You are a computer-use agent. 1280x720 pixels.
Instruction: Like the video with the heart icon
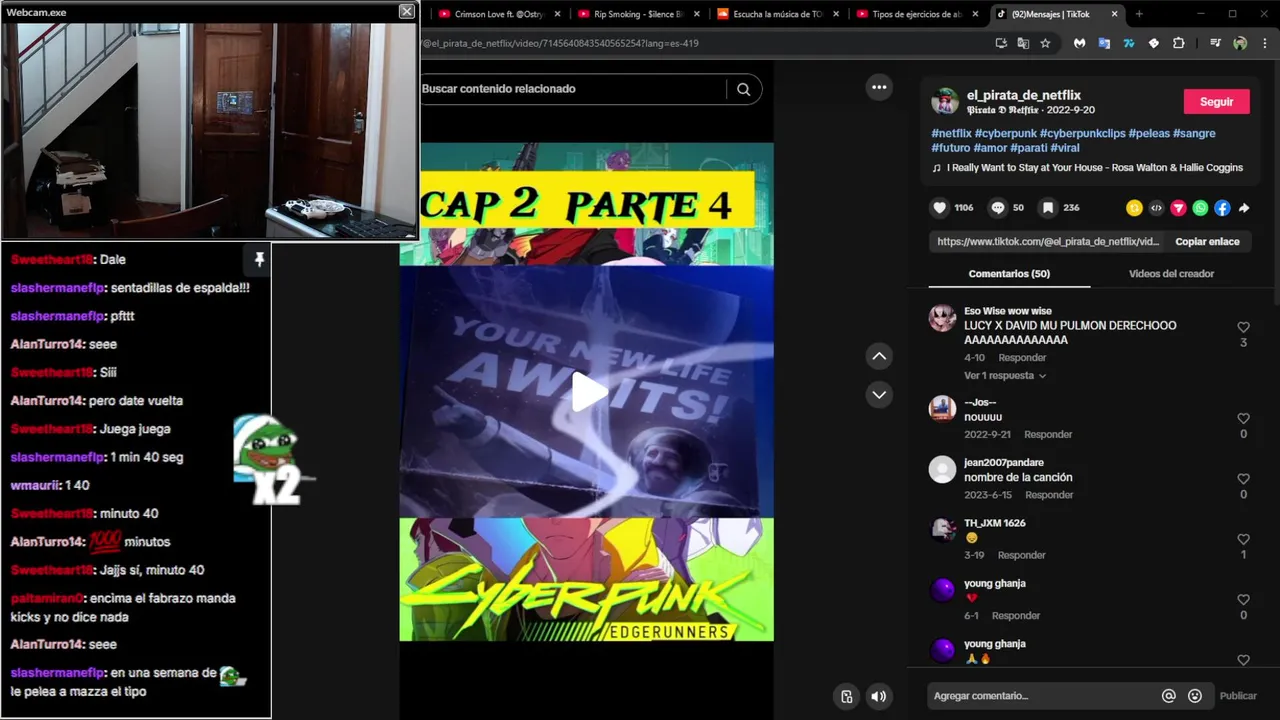click(x=939, y=208)
